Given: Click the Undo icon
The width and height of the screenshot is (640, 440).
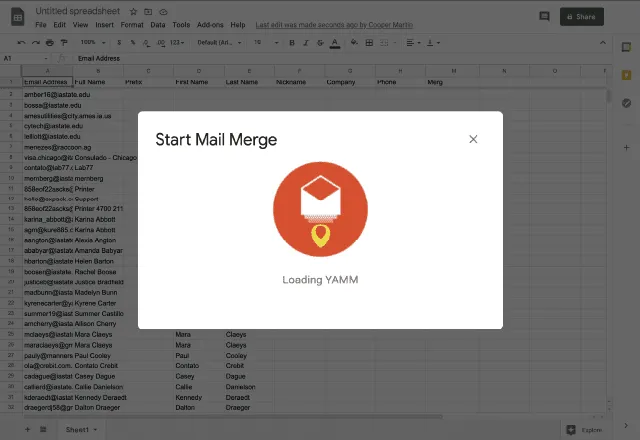Looking at the screenshot, I should [x=21, y=42].
